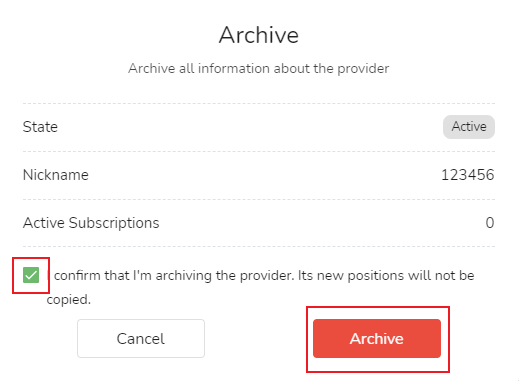Cancel the archive dialog
This screenshot has width=519, height=381.
141,338
